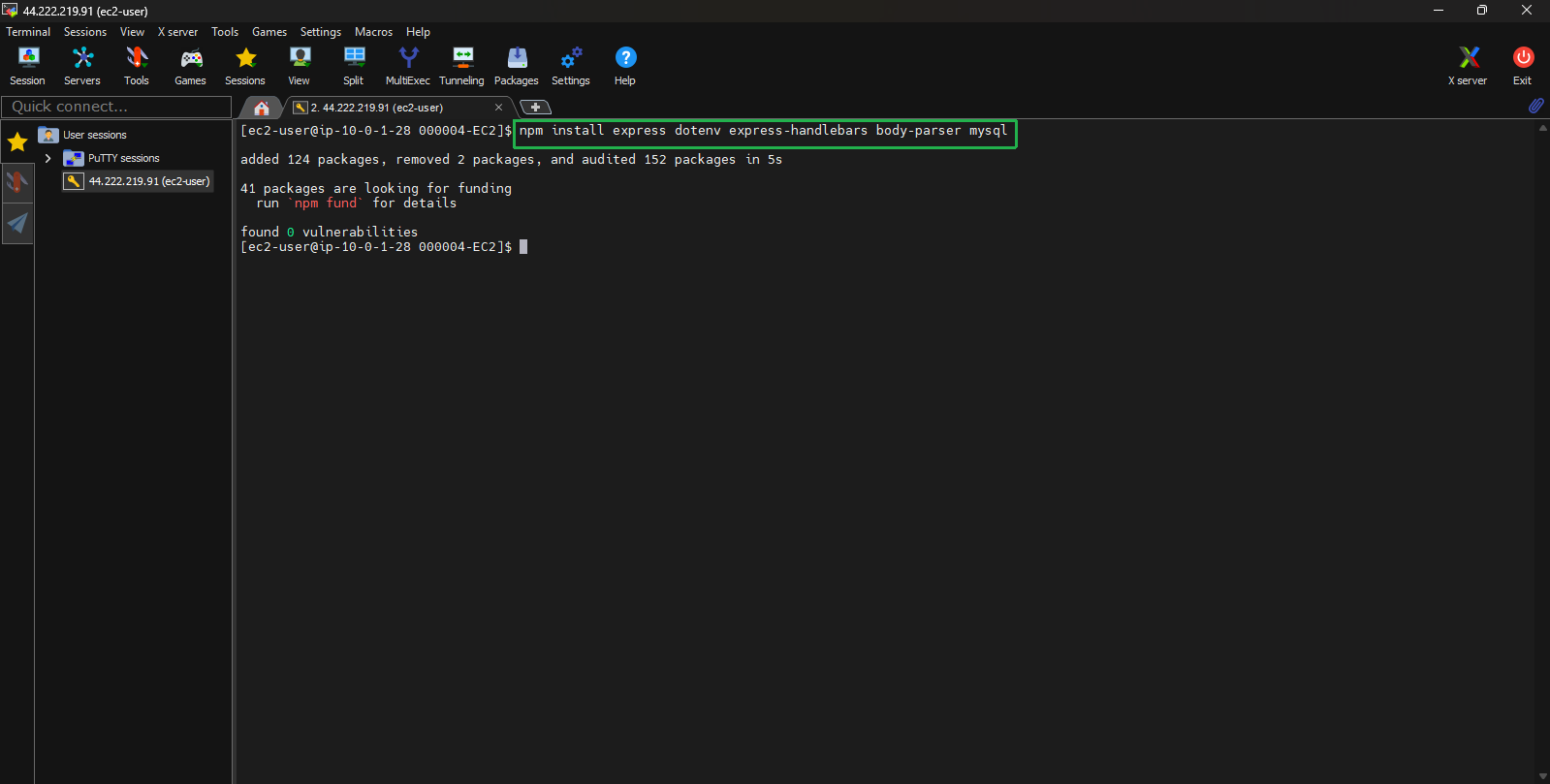Click the npm install command text

click(x=763, y=131)
